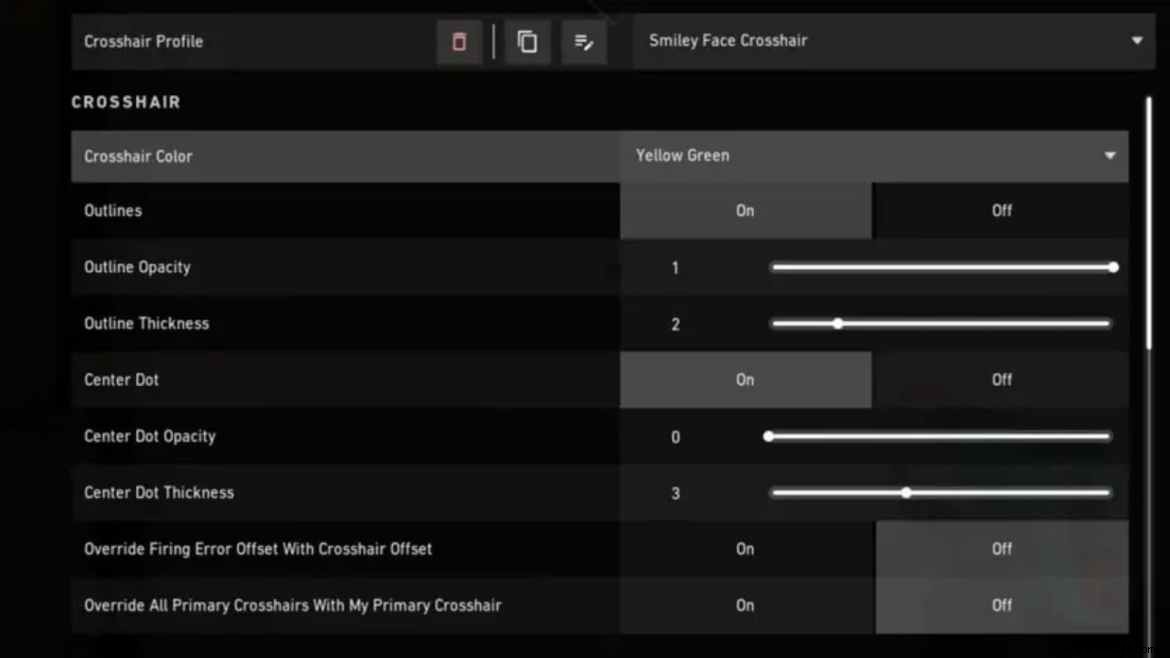
Task: Disable Override All Primary Crosshairs option
Action: tap(1001, 605)
